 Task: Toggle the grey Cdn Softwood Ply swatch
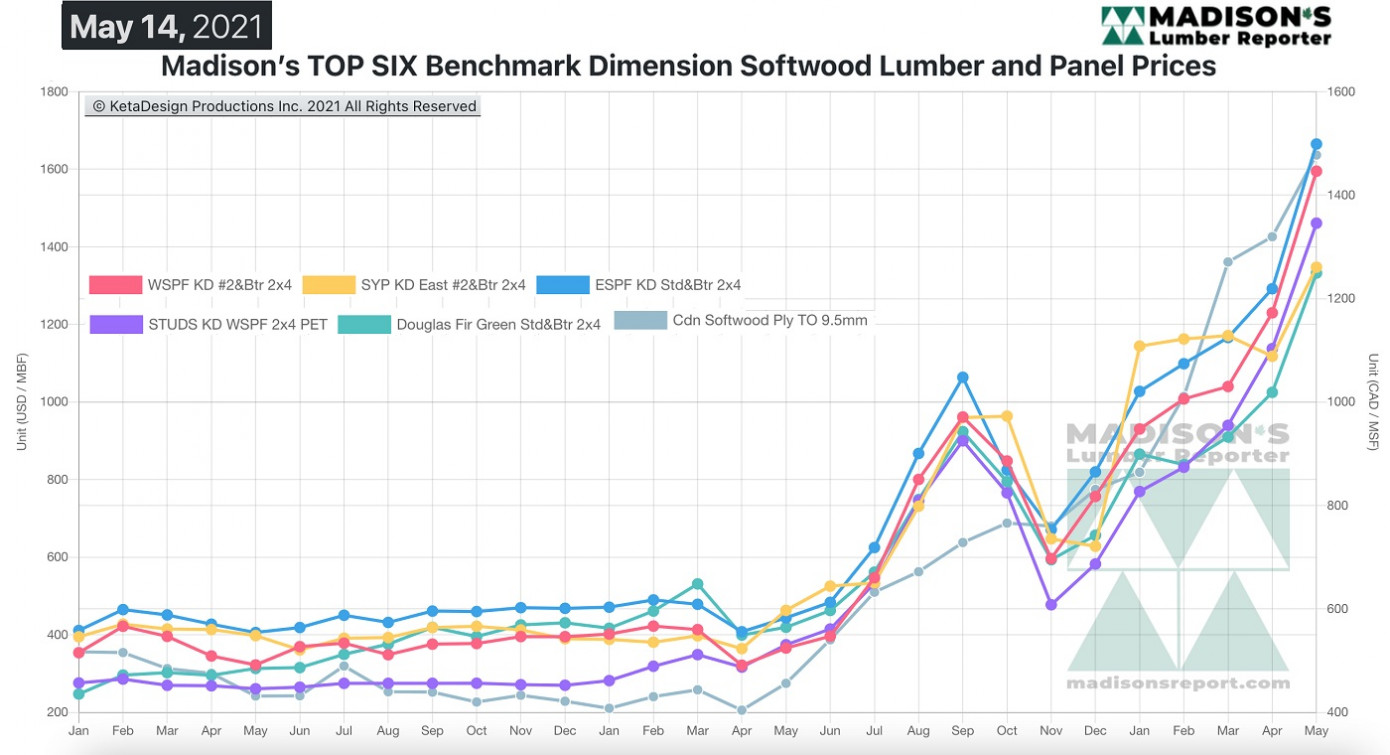[x=640, y=321]
